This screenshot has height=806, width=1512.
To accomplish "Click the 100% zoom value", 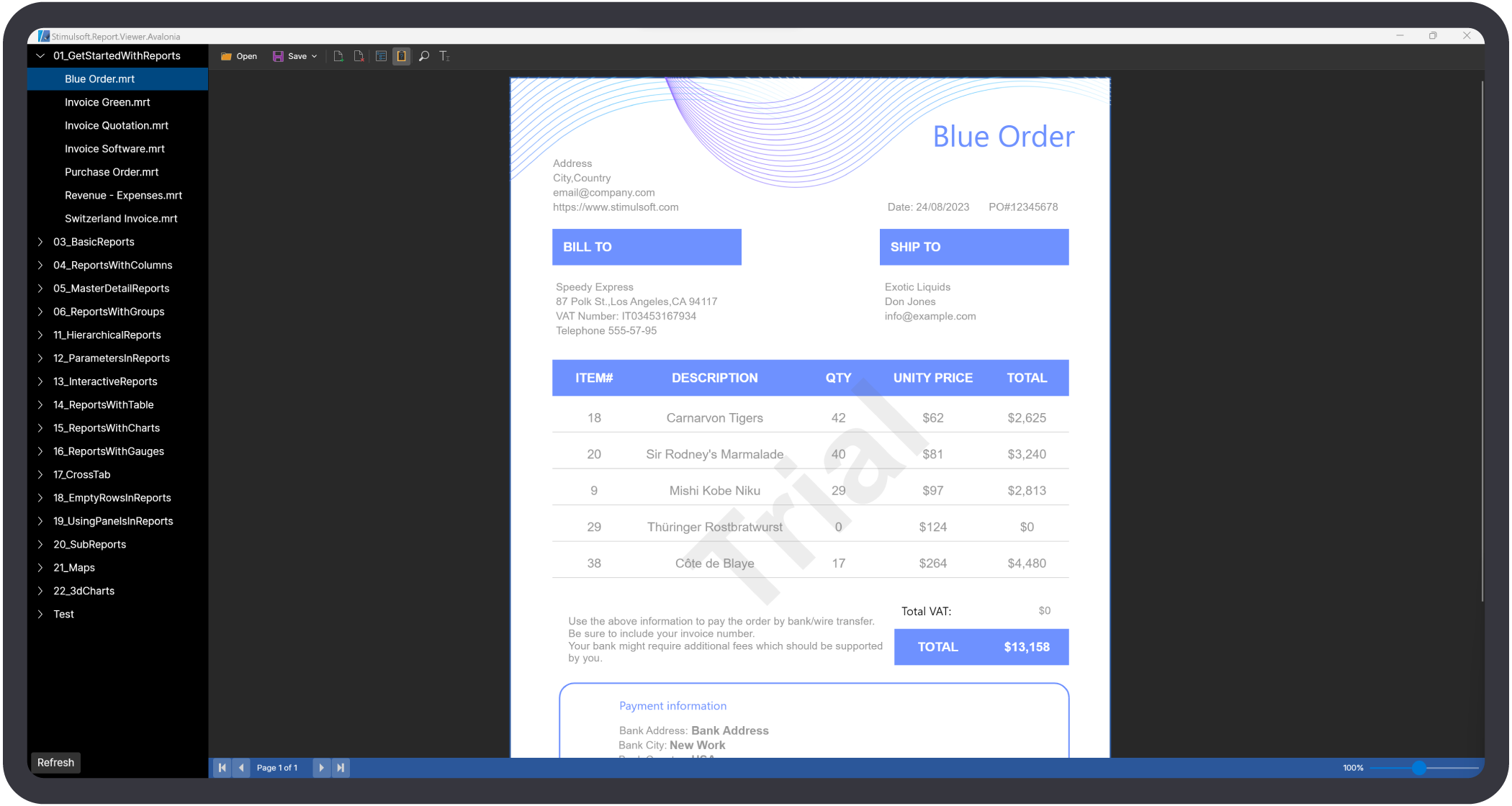I will (1353, 768).
